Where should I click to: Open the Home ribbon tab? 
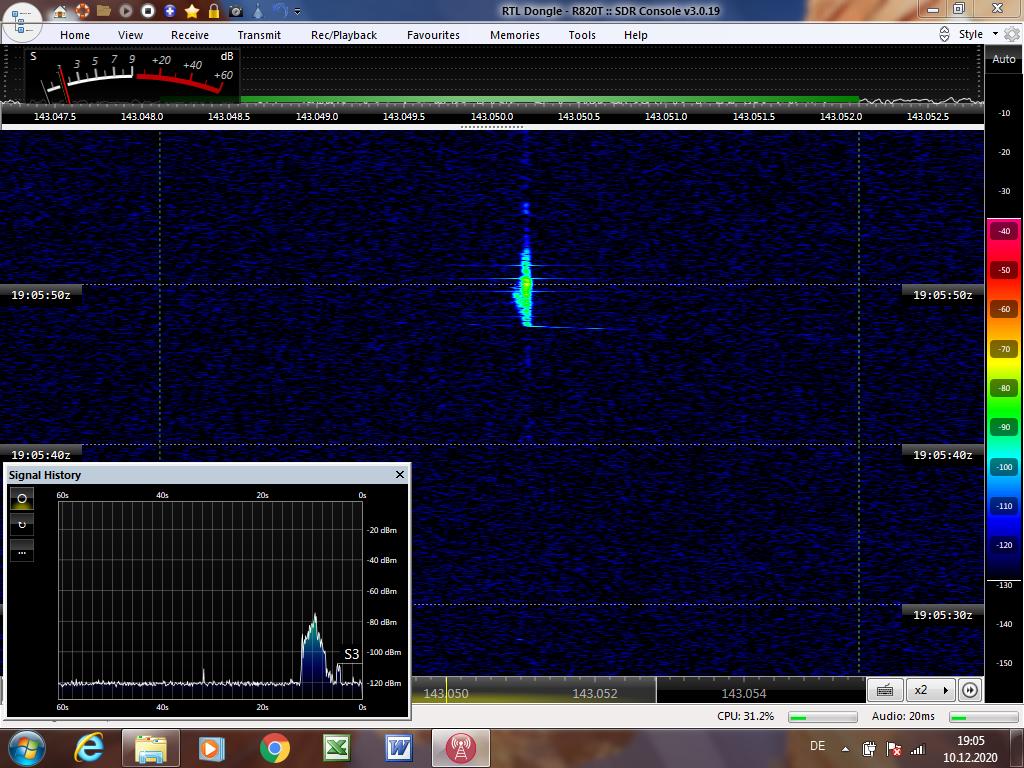coord(75,35)
